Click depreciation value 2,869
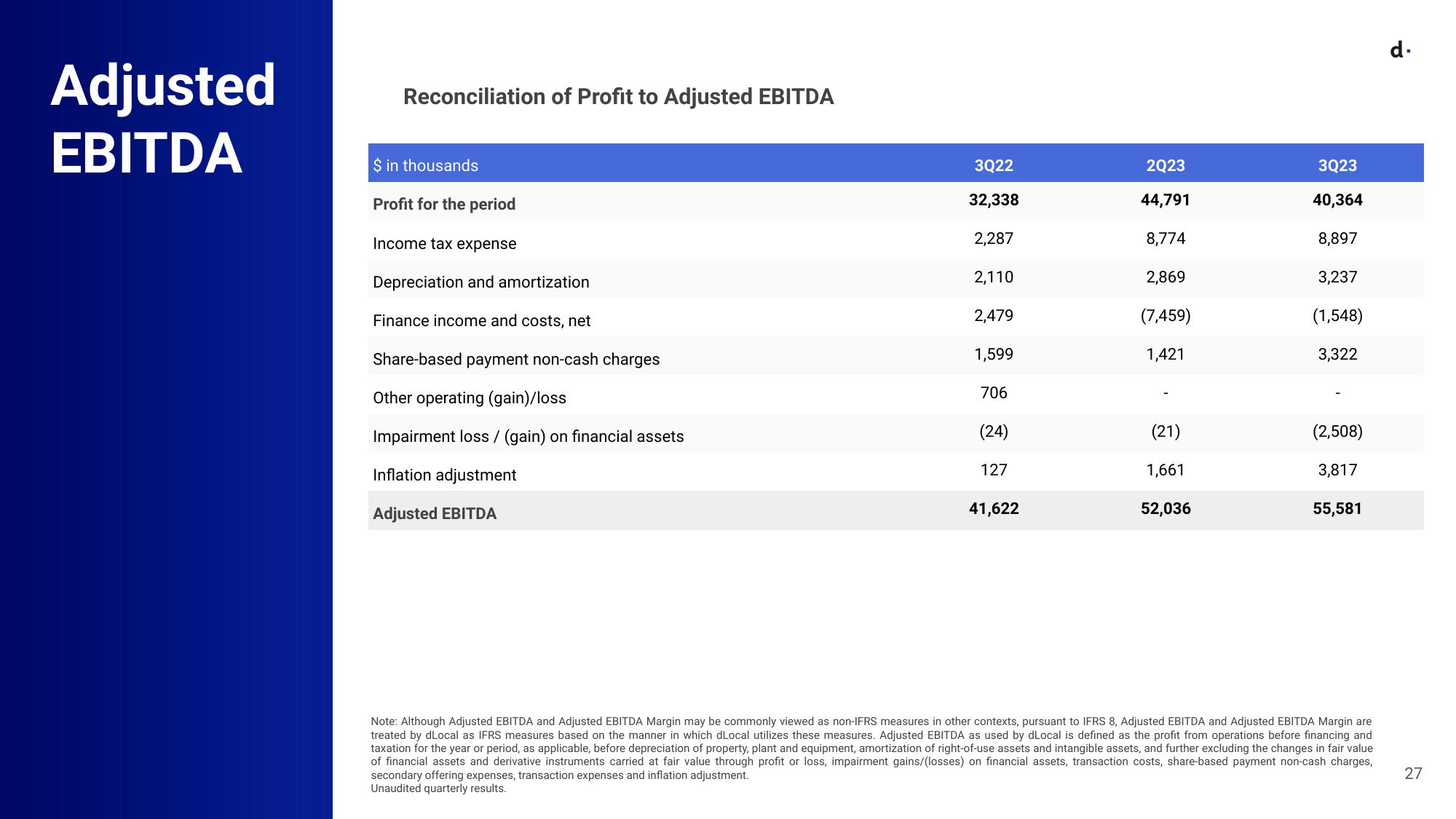This screenshot has width=1456, height=819. point(1166,277)
